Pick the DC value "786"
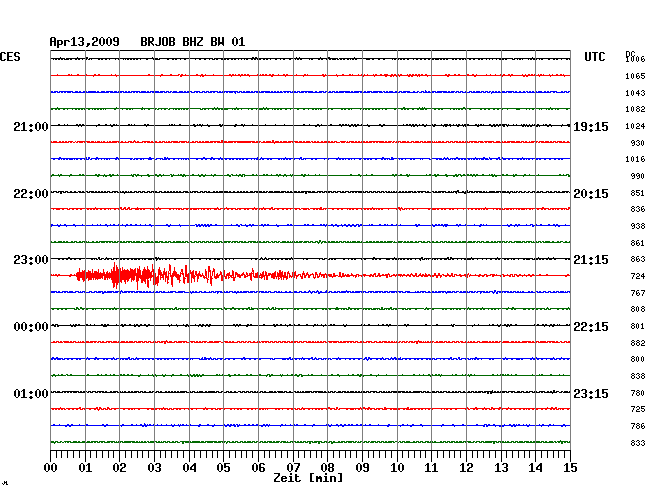This screenshot has height=494, width=650. pos(638,426)
